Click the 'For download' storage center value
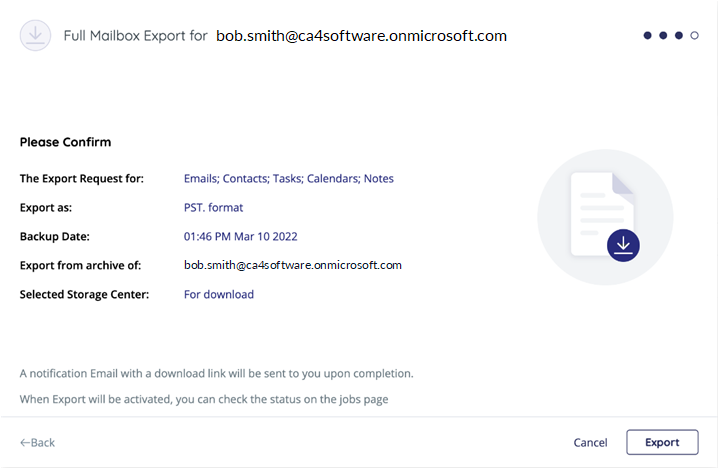This screenshot has height=469, width=719. click(219, 294)
